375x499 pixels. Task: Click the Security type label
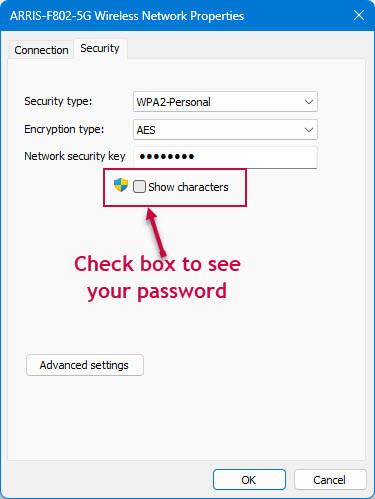click(58, 101)
